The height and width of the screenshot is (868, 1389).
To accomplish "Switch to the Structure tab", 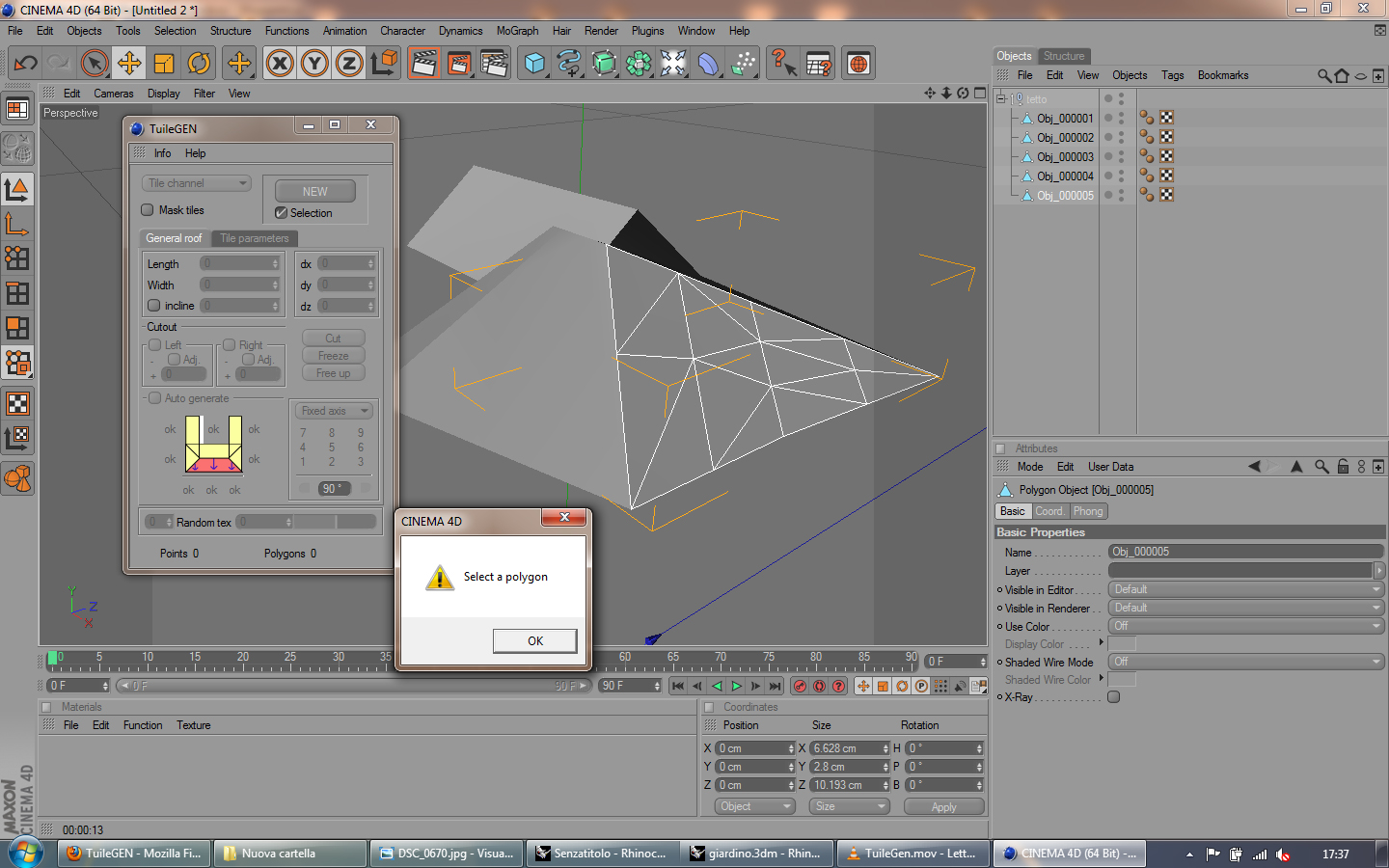I will pos(1064,56).
